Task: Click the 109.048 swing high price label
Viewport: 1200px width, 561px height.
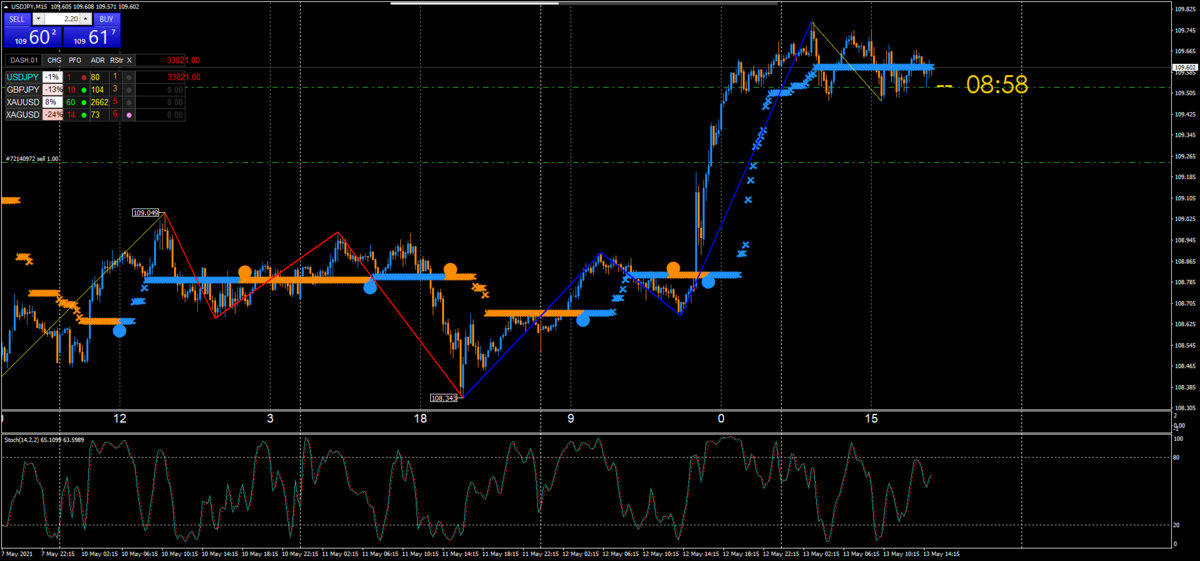Action: (145, 212)
